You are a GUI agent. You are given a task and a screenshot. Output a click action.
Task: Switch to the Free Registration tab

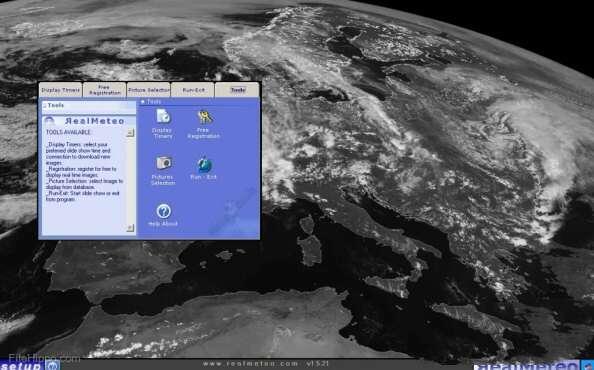tap(105, 90)
